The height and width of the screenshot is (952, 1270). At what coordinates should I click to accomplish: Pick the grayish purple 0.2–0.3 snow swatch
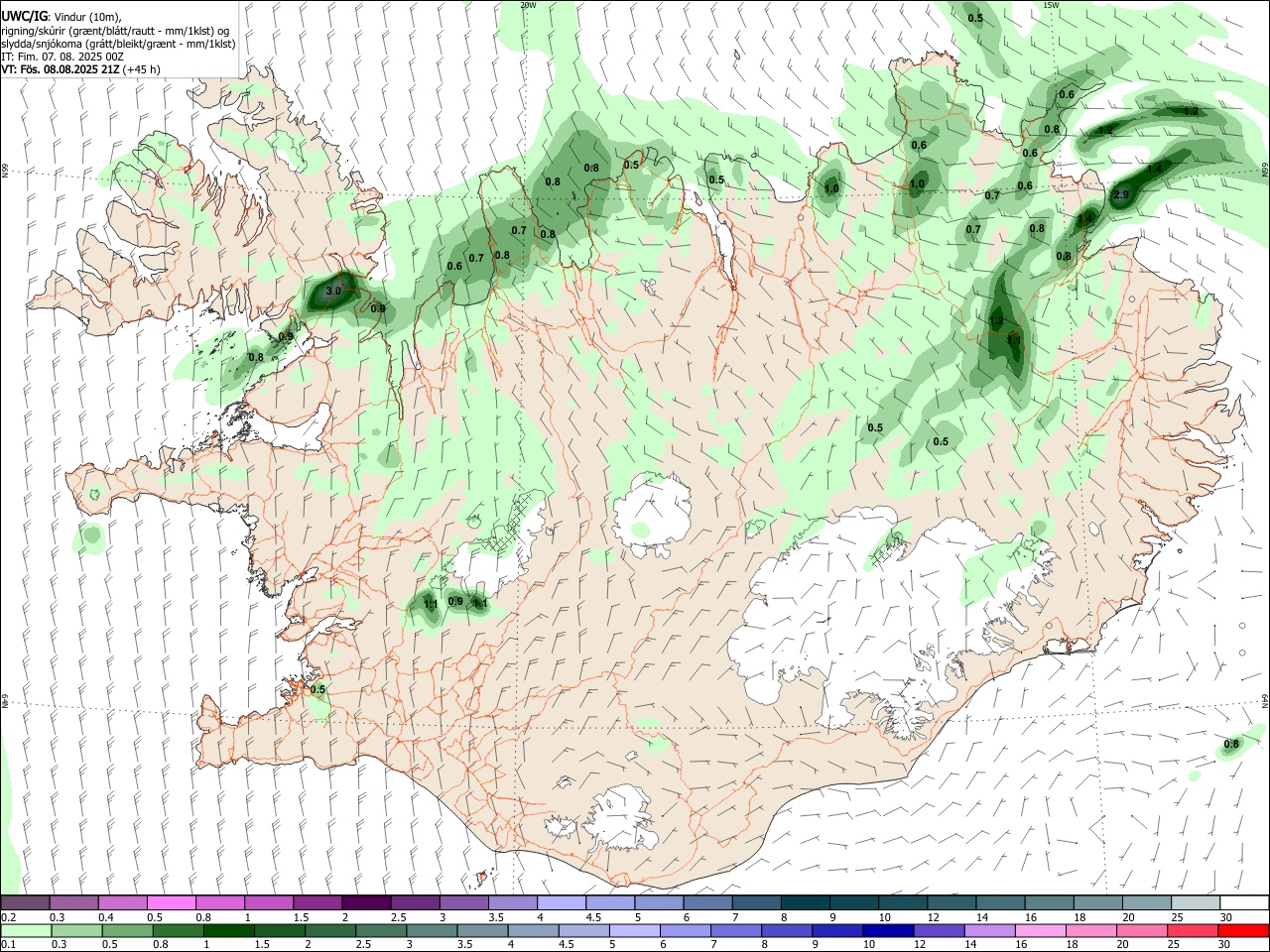point(26,903)
